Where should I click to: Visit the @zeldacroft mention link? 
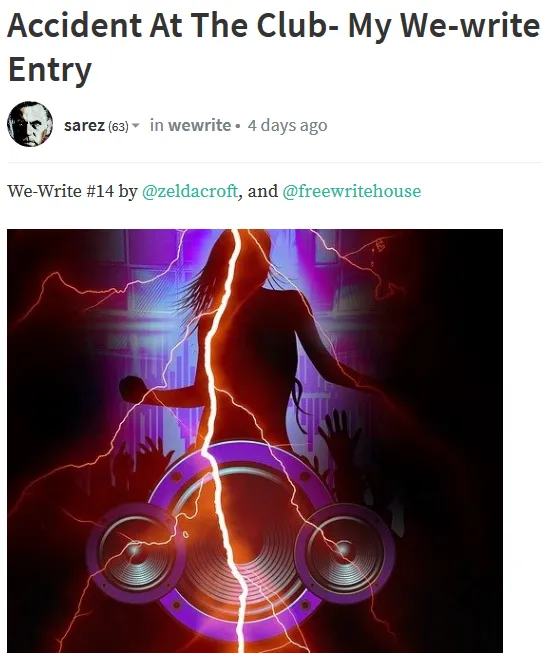click(x=190, y=191)
